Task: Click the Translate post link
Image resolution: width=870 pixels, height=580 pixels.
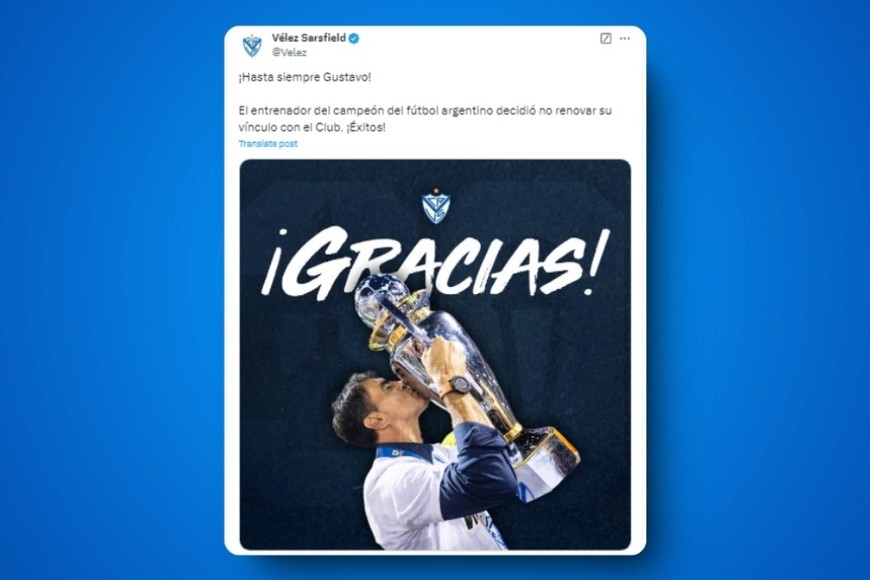Action: (268, 144)
